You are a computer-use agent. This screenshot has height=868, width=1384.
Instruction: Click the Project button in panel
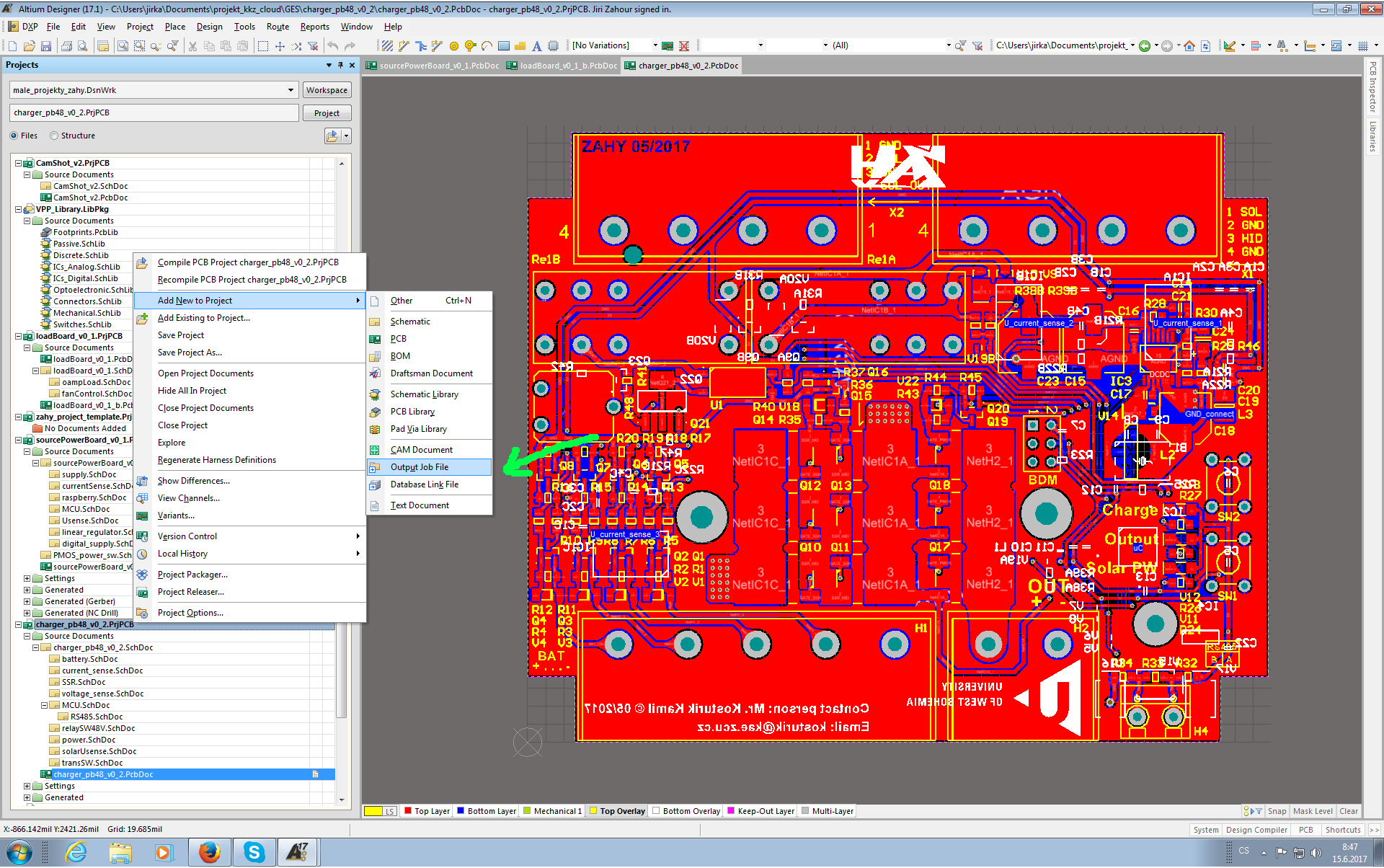click(327, 113)
